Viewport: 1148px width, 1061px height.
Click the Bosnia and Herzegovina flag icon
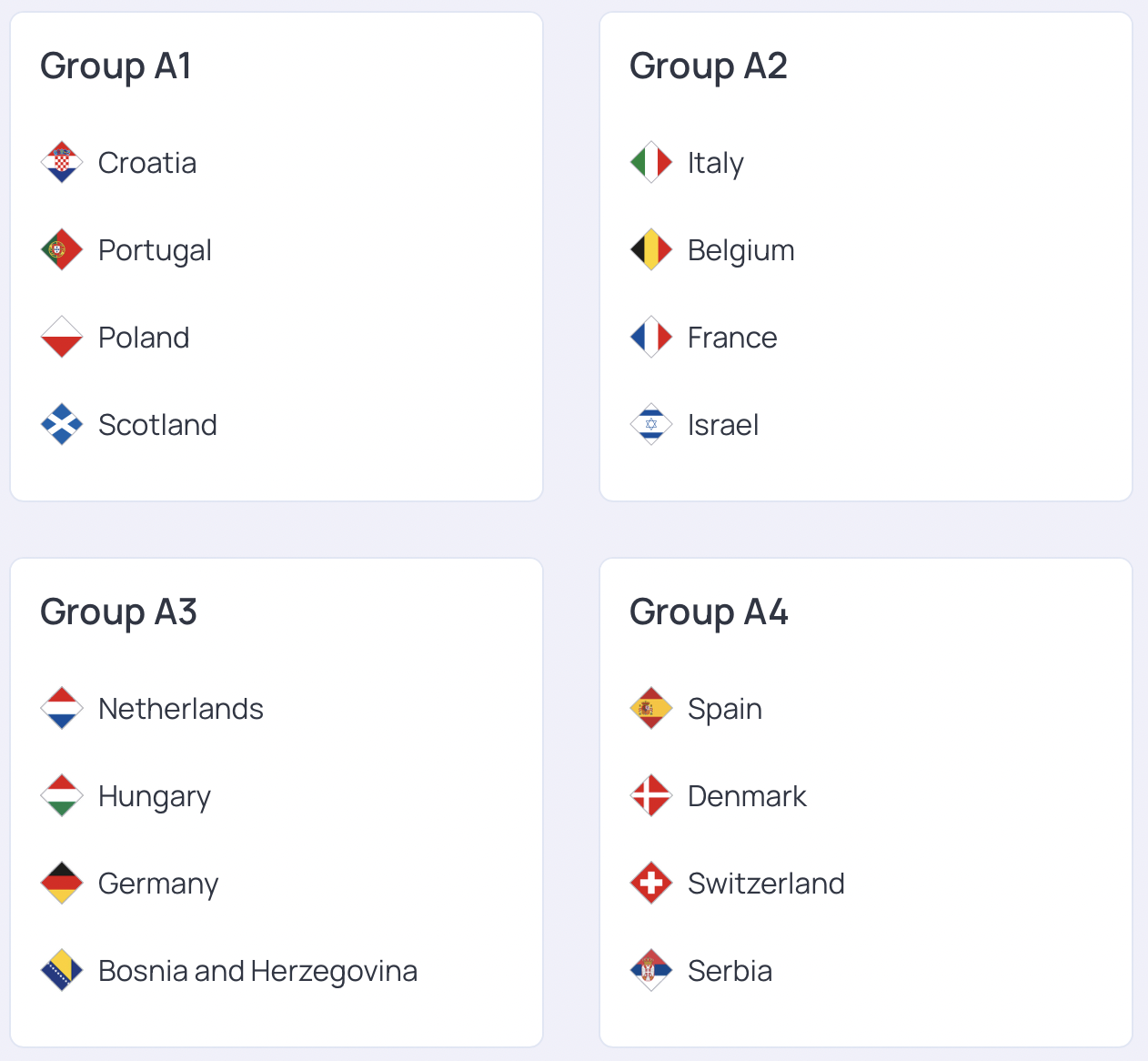pyautogui.click(x=62, y=971)
